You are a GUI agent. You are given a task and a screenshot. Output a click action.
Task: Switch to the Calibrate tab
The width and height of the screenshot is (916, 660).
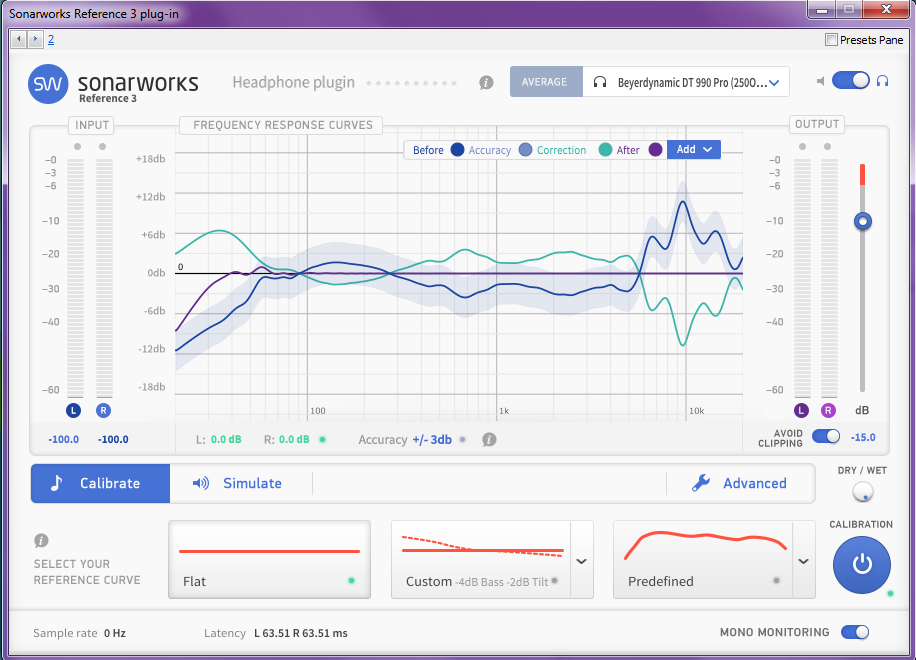coord(100,483)
